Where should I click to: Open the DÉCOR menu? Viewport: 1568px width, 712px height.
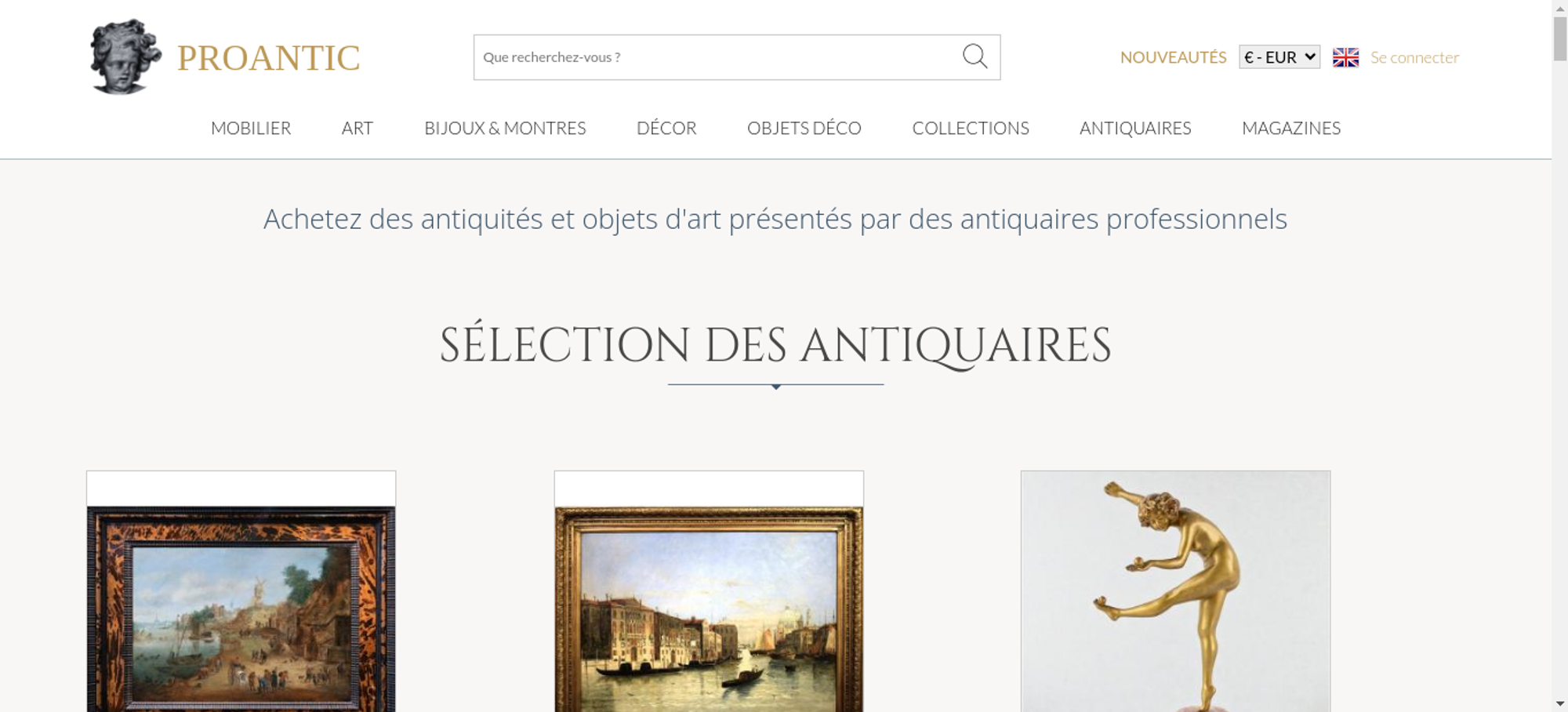tap(666, 128)
